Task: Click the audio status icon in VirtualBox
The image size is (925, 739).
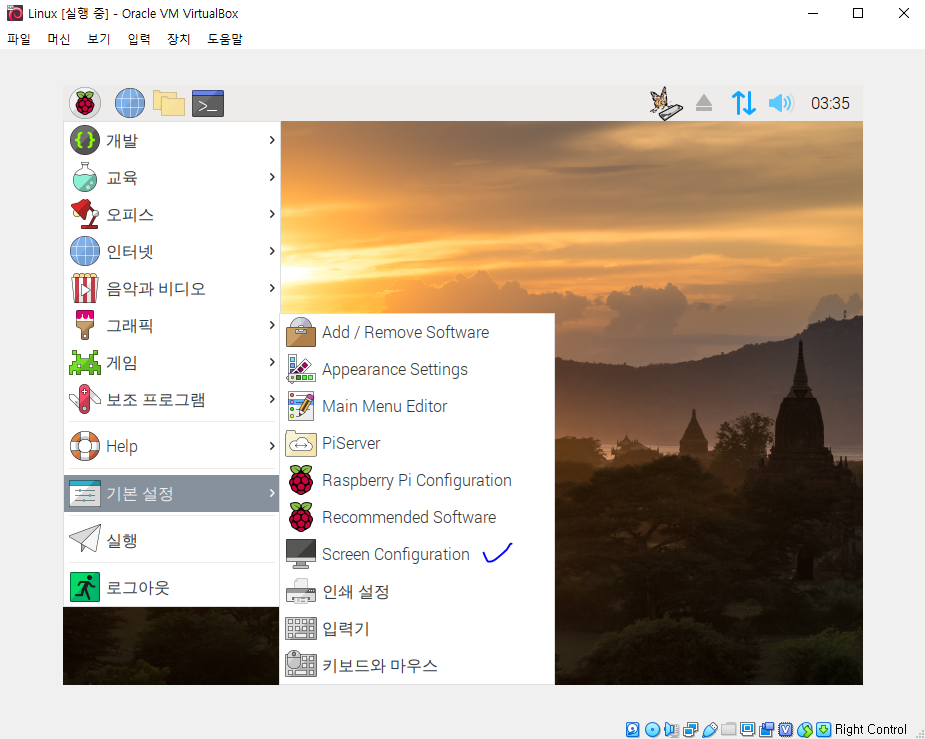Action: [671, 730]
